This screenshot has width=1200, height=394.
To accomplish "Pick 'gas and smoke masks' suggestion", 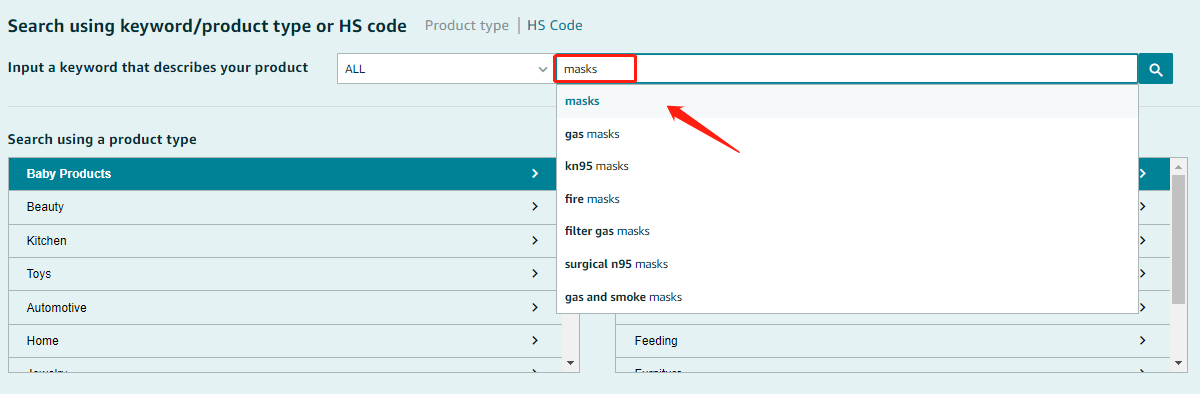I will (847, 297).
